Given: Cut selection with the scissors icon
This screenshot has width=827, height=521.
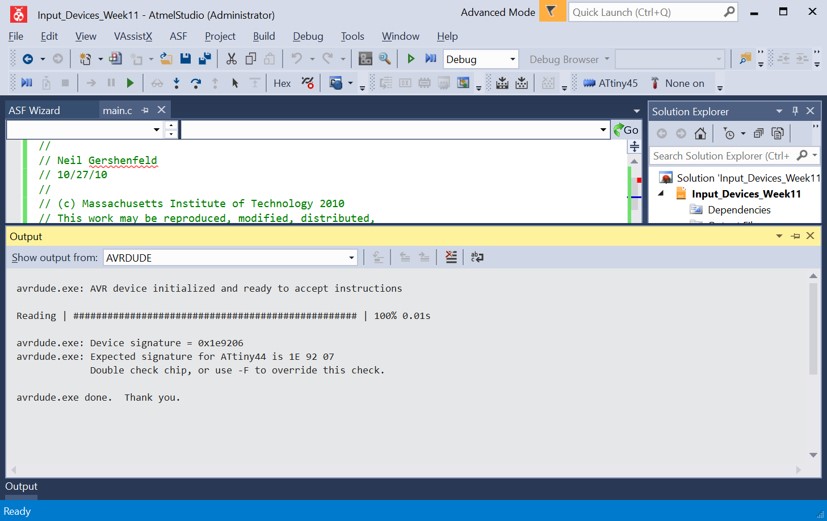Looking at the screenshot, I should pyautogui.click(x=231, y=59).
